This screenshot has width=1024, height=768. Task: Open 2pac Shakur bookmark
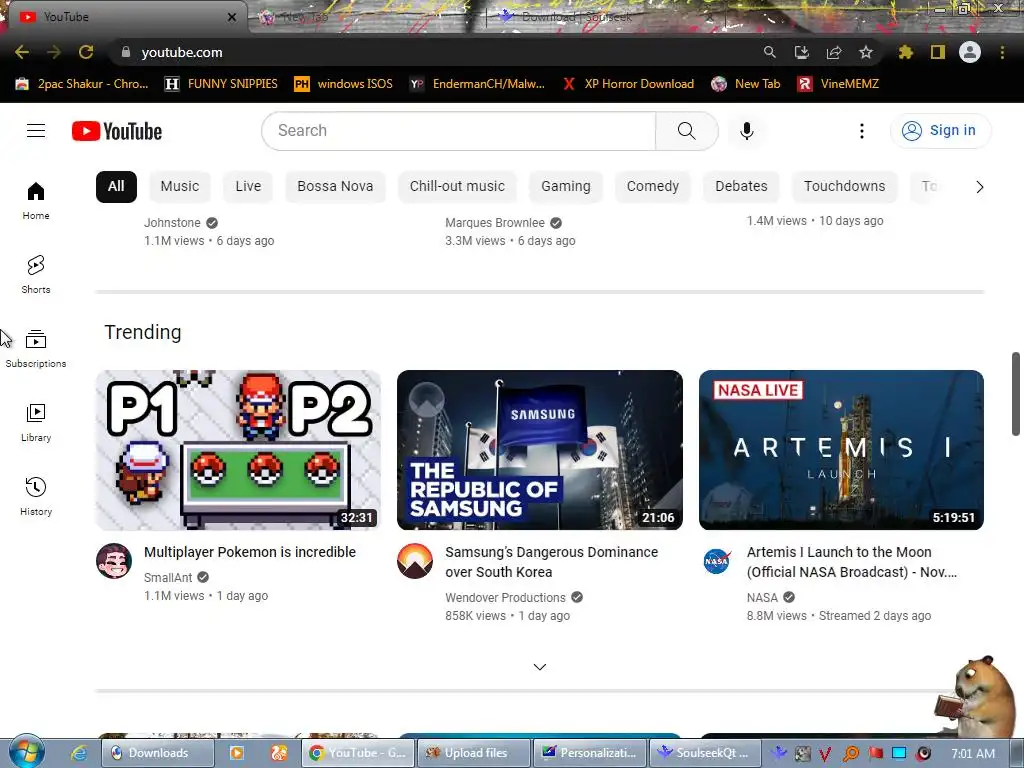(x=82, y=84)
